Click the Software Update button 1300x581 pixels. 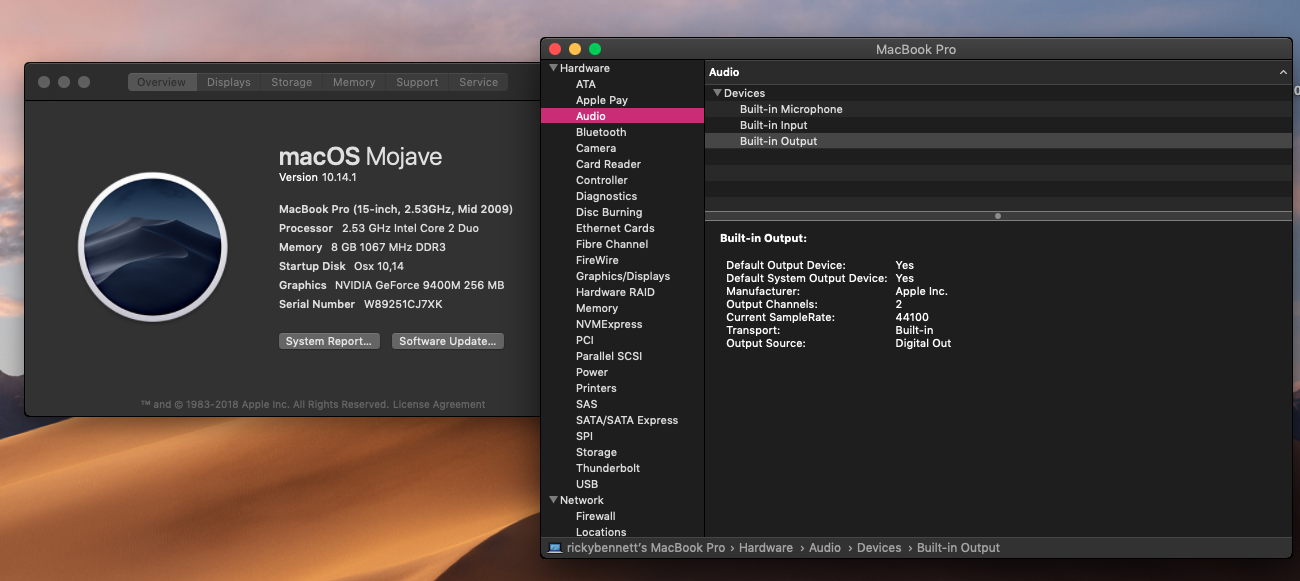point(447,341)
